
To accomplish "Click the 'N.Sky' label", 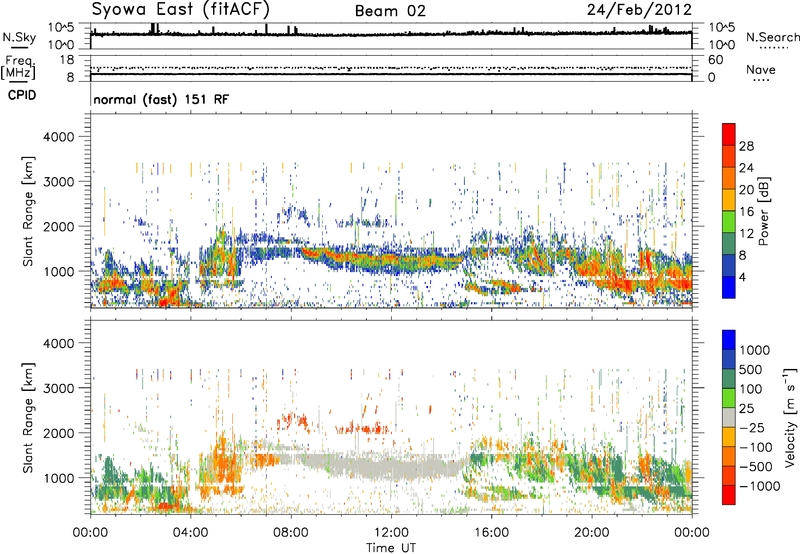I will [19, 37].
